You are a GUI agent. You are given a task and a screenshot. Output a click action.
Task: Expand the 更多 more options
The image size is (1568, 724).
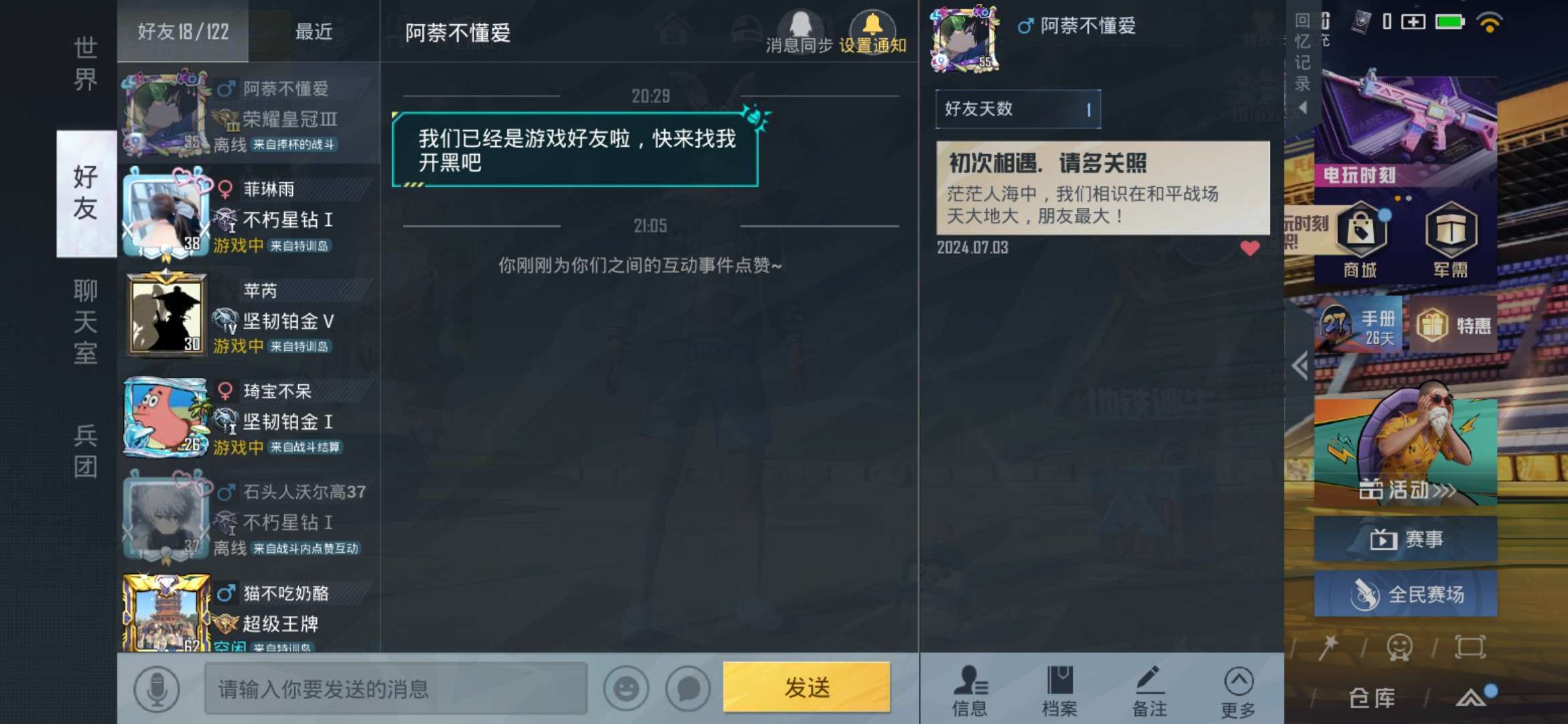1238,691
